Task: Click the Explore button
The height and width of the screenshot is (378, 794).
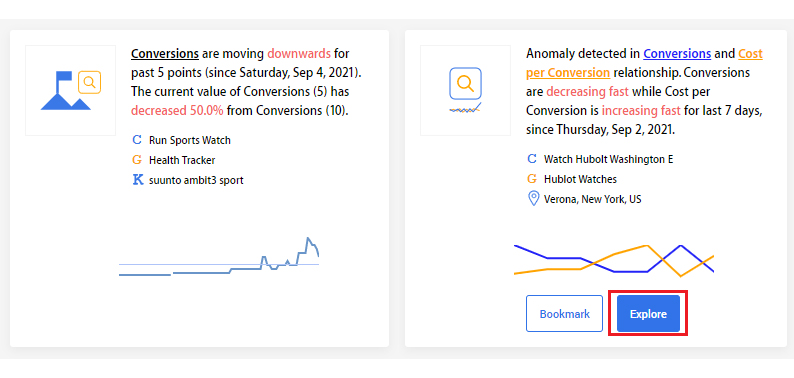Action: coord(648,314)
